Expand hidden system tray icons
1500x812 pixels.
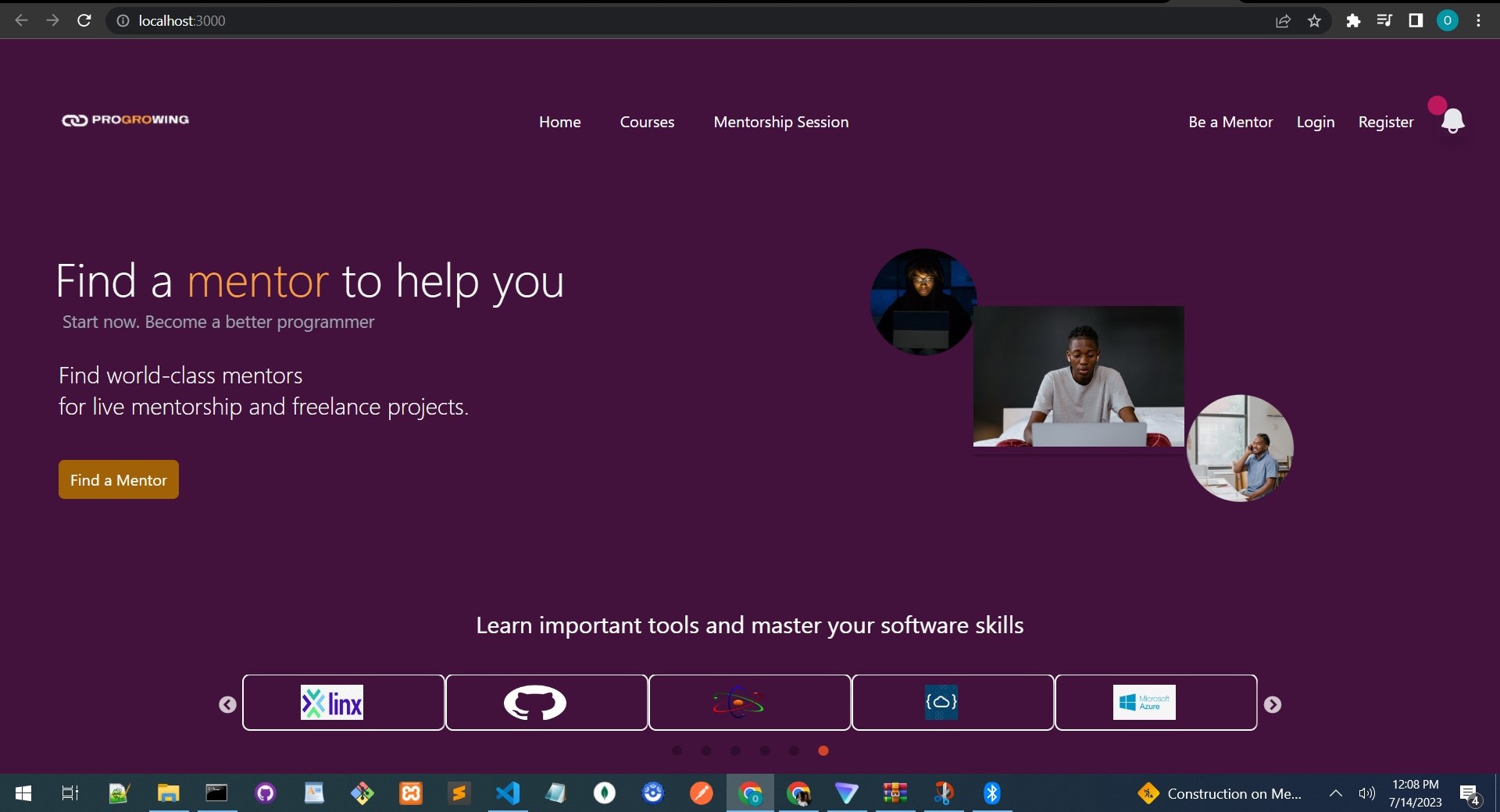pyautogui.click(x=1335, y=793)
